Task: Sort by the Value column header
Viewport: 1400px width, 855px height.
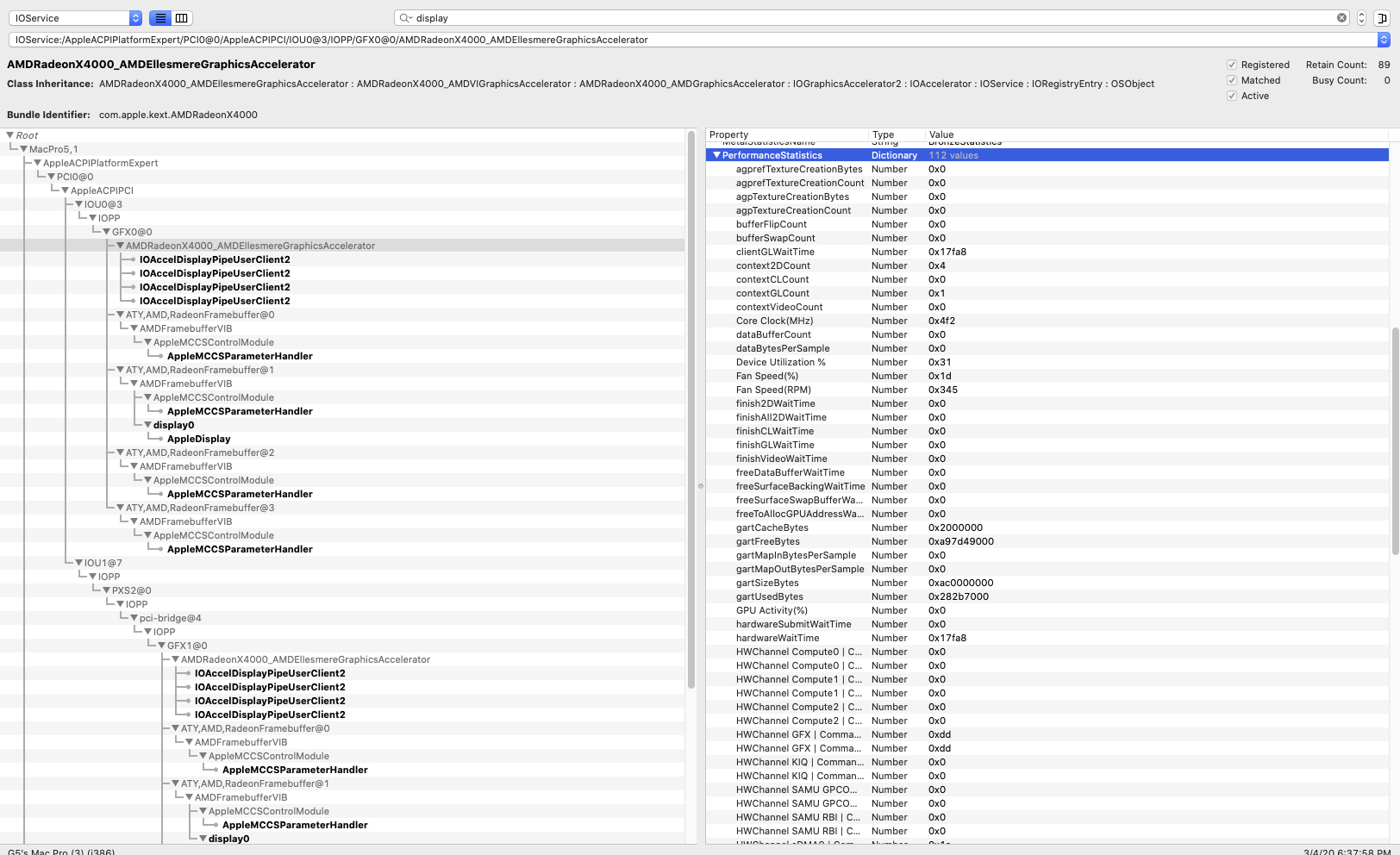Action: click(1155, 134)
